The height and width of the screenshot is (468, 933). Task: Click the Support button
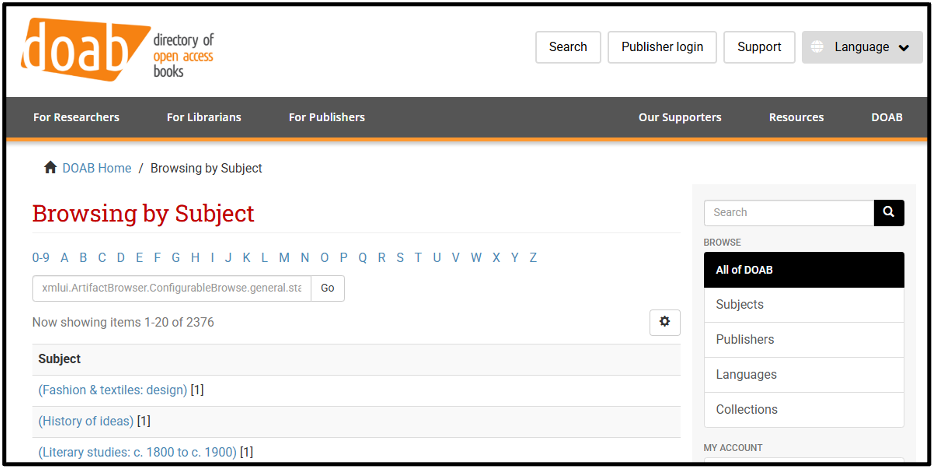[759, 48]
